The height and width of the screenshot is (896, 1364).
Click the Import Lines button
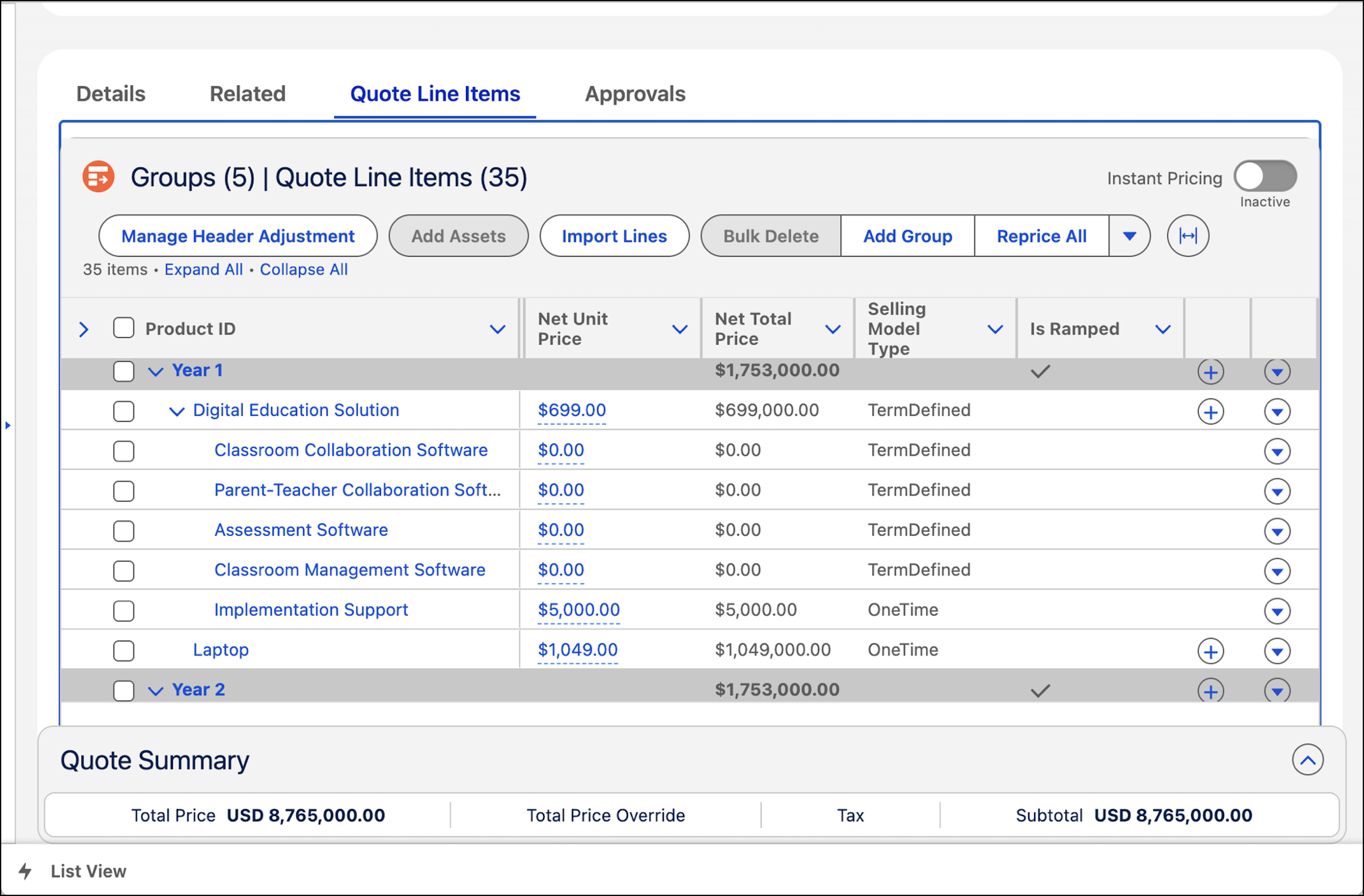[x=614, y=236]
